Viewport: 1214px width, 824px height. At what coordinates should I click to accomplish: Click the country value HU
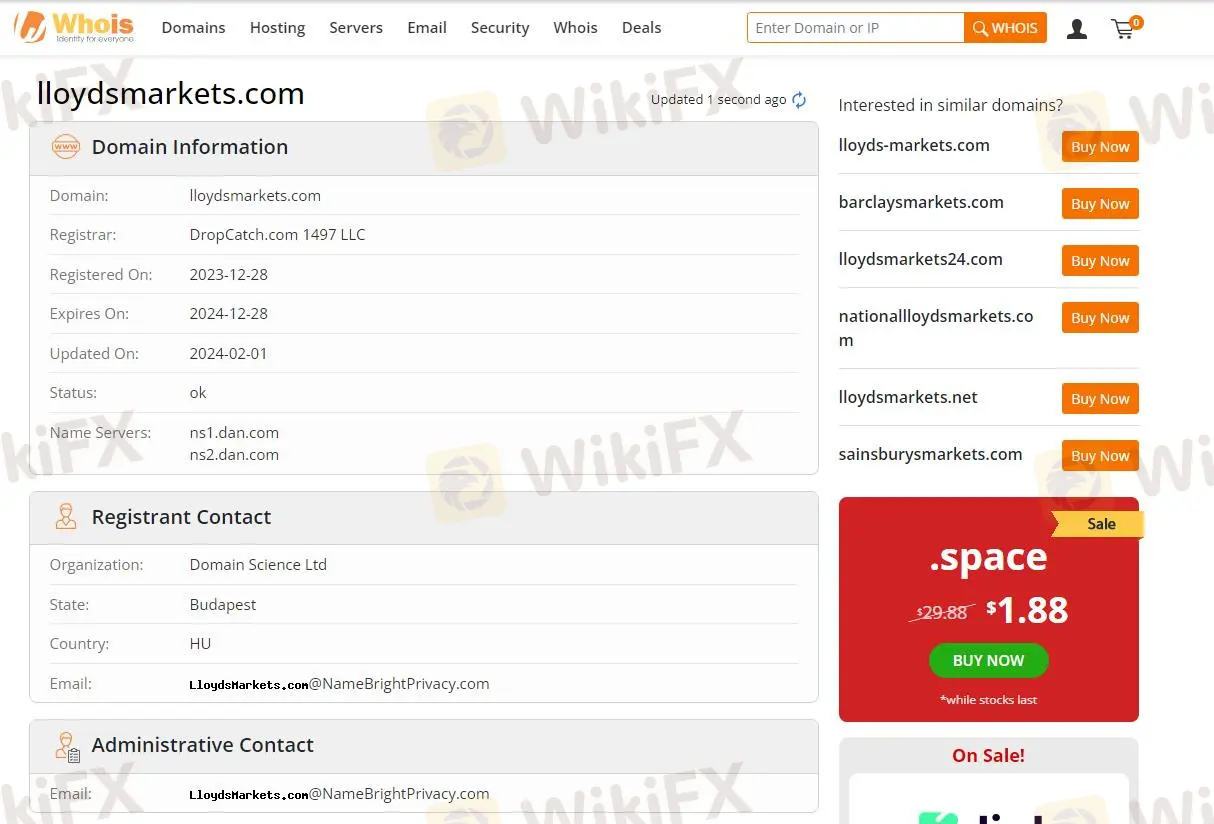pyautogui.click(x=200, y=643)
